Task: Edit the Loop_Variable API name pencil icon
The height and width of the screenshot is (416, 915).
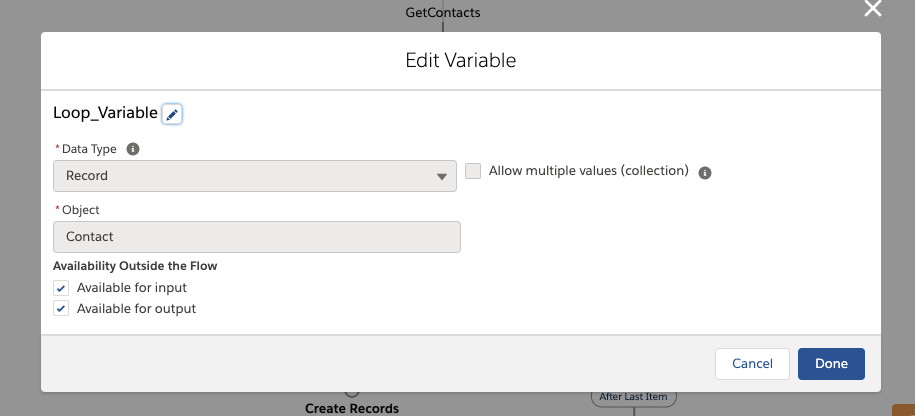Action: coord(172,115)
